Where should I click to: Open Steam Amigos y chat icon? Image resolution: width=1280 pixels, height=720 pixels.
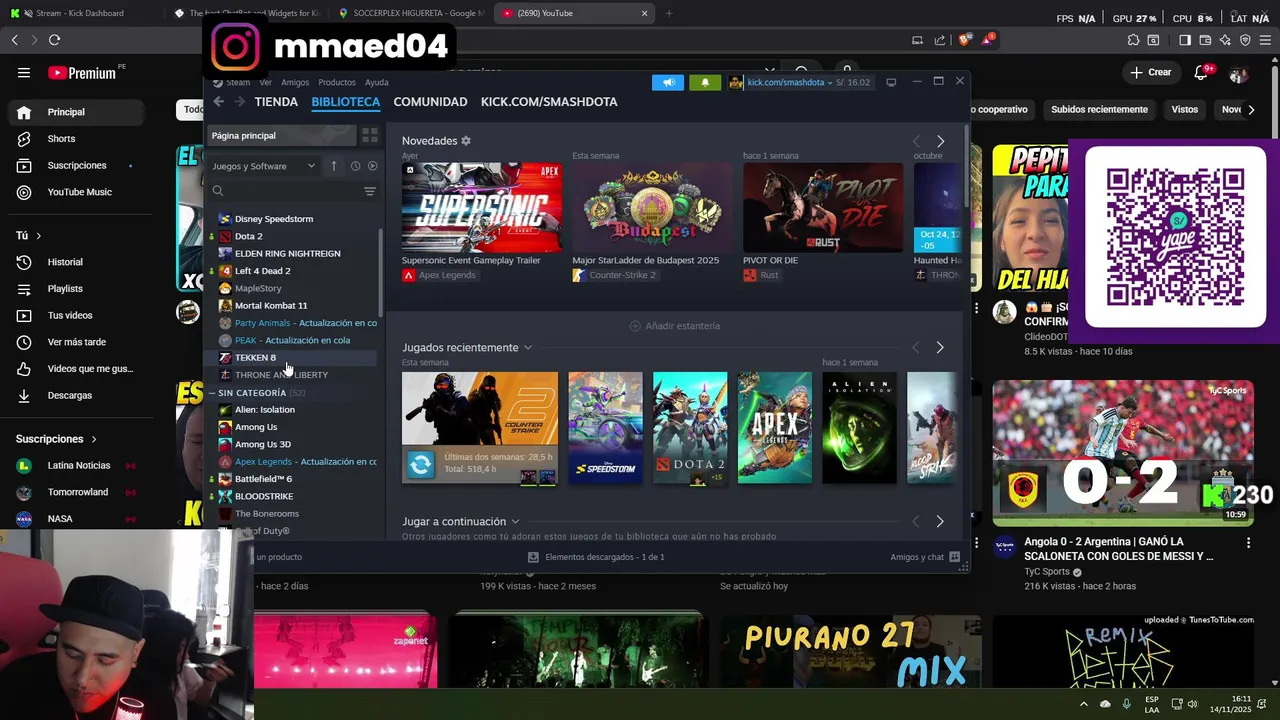[954, 557]
